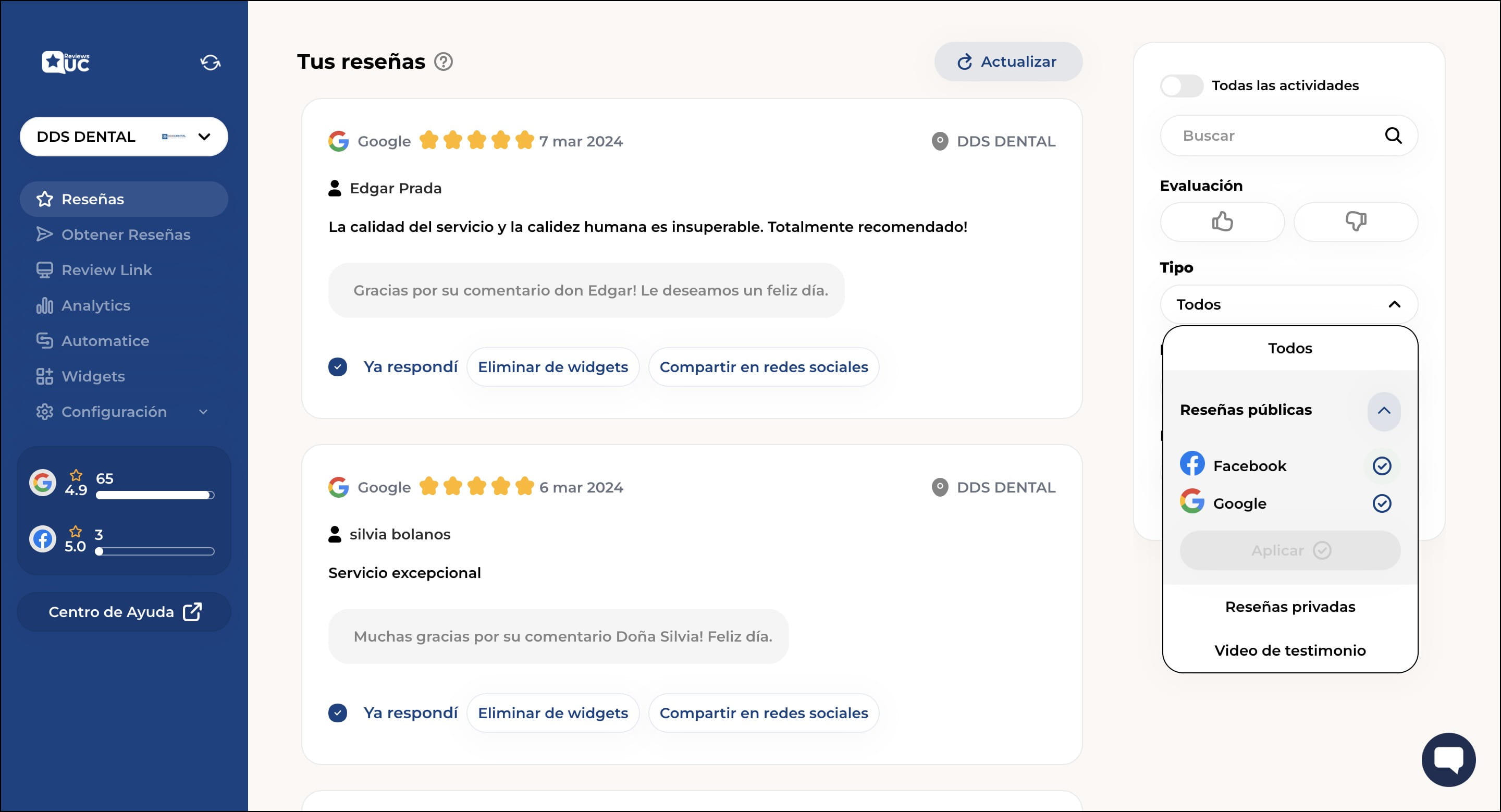The image size is (1501, 812).
Task: Click the user icon beside silvia bolanos
Action: (x=335, y=534)
